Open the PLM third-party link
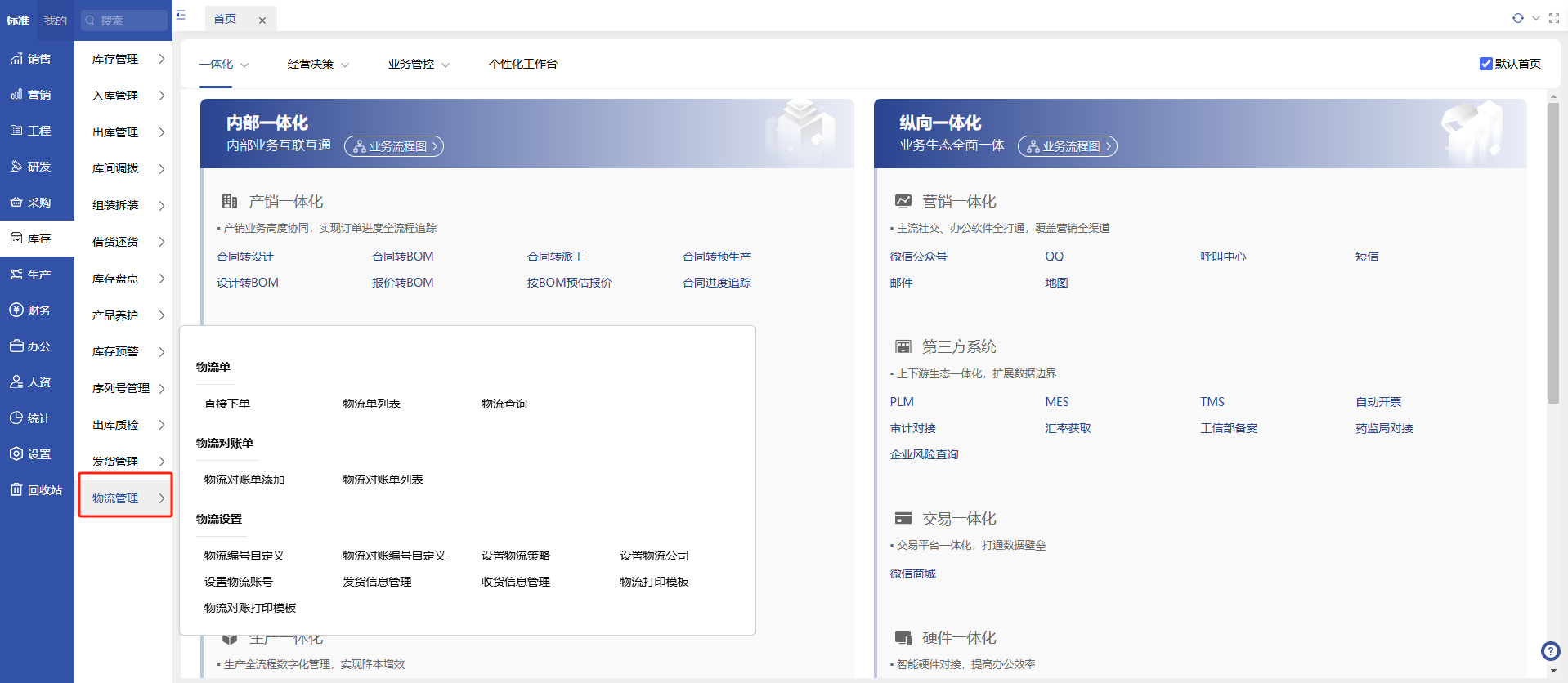This screenshot has height=683, width=1568. tap(902, 402)
